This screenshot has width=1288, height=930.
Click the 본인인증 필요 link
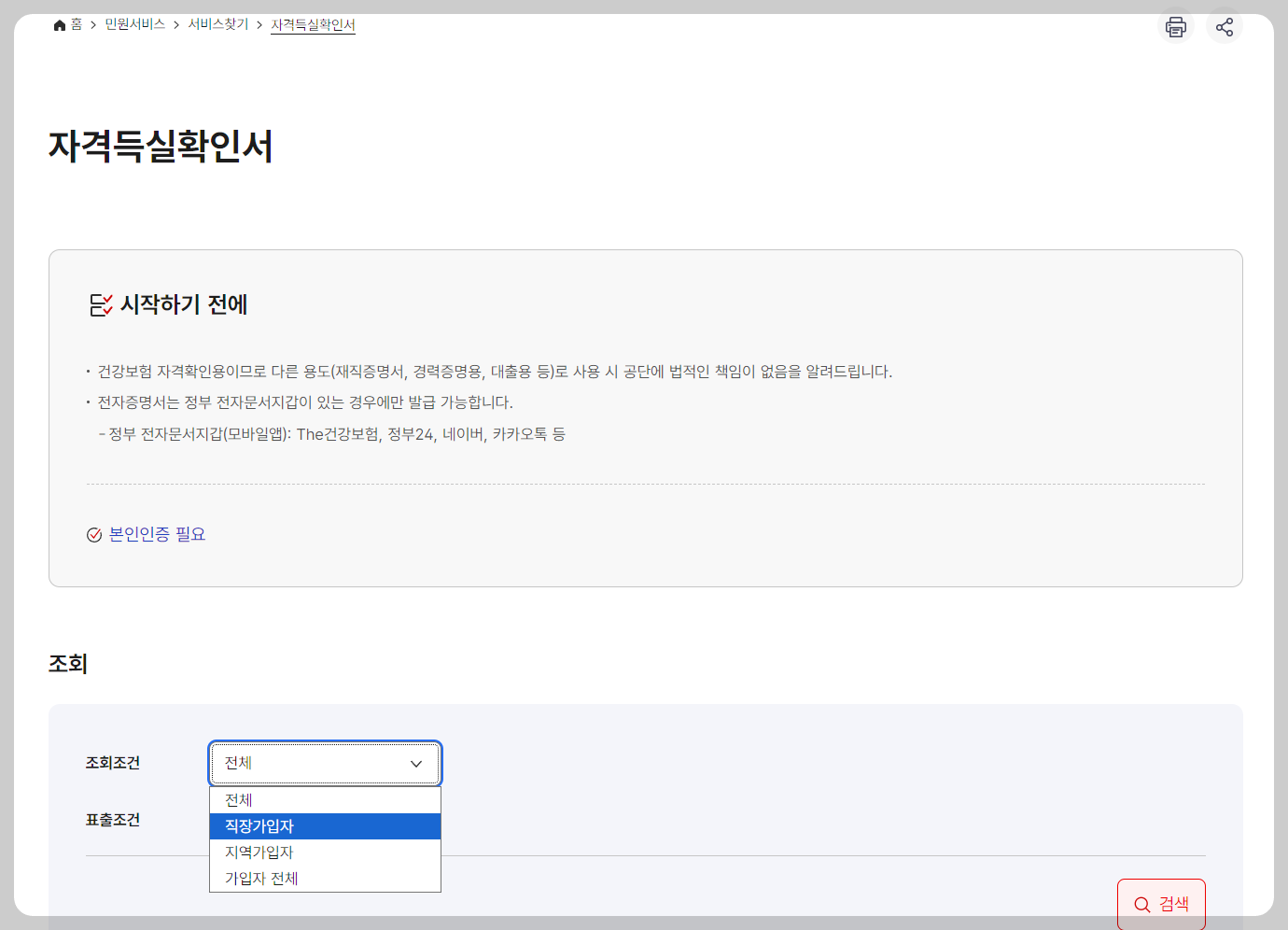157,534
